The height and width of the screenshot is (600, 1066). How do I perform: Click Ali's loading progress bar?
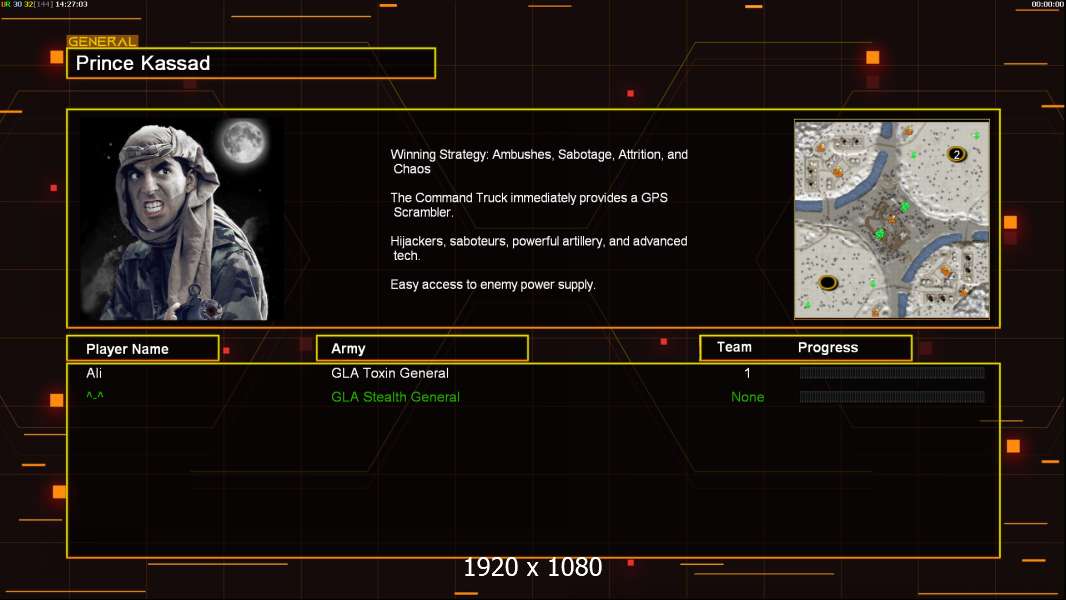[x=892, y=372]
